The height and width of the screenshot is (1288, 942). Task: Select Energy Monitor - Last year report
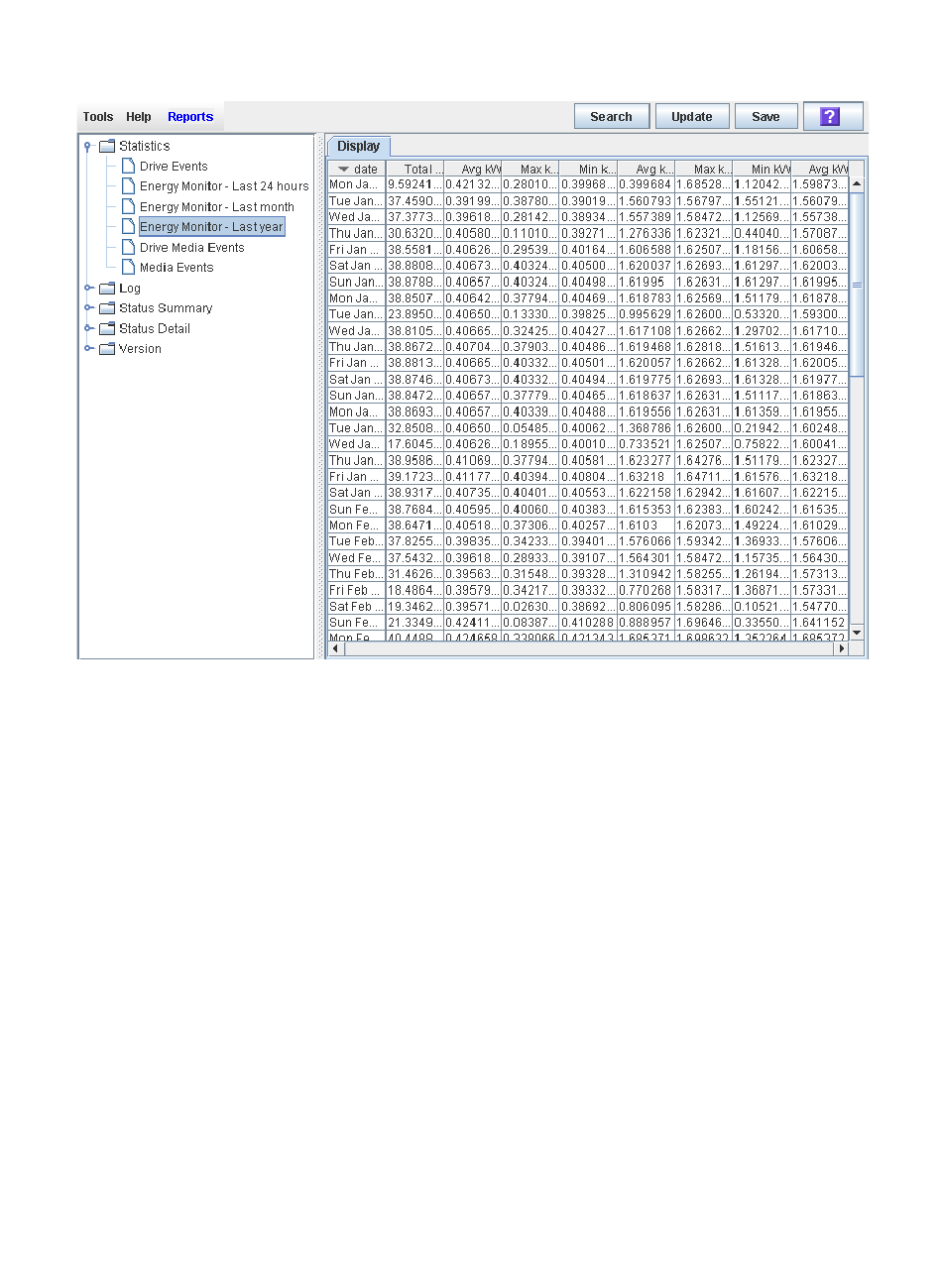(x=212, y=227)
